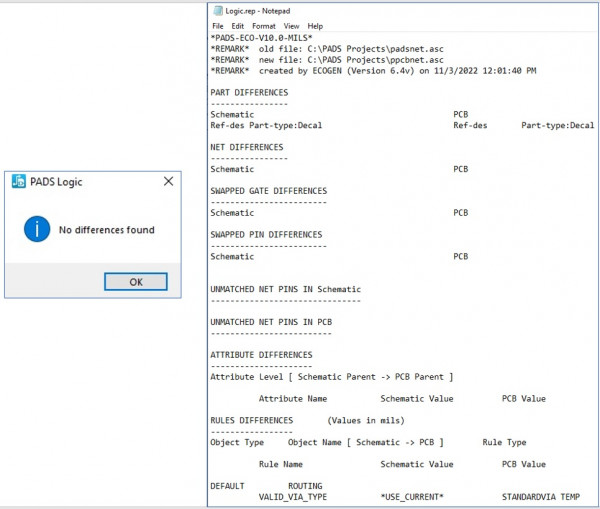Open the Edit menu in Notepad

pyautogui.click(x=238, y=26)
